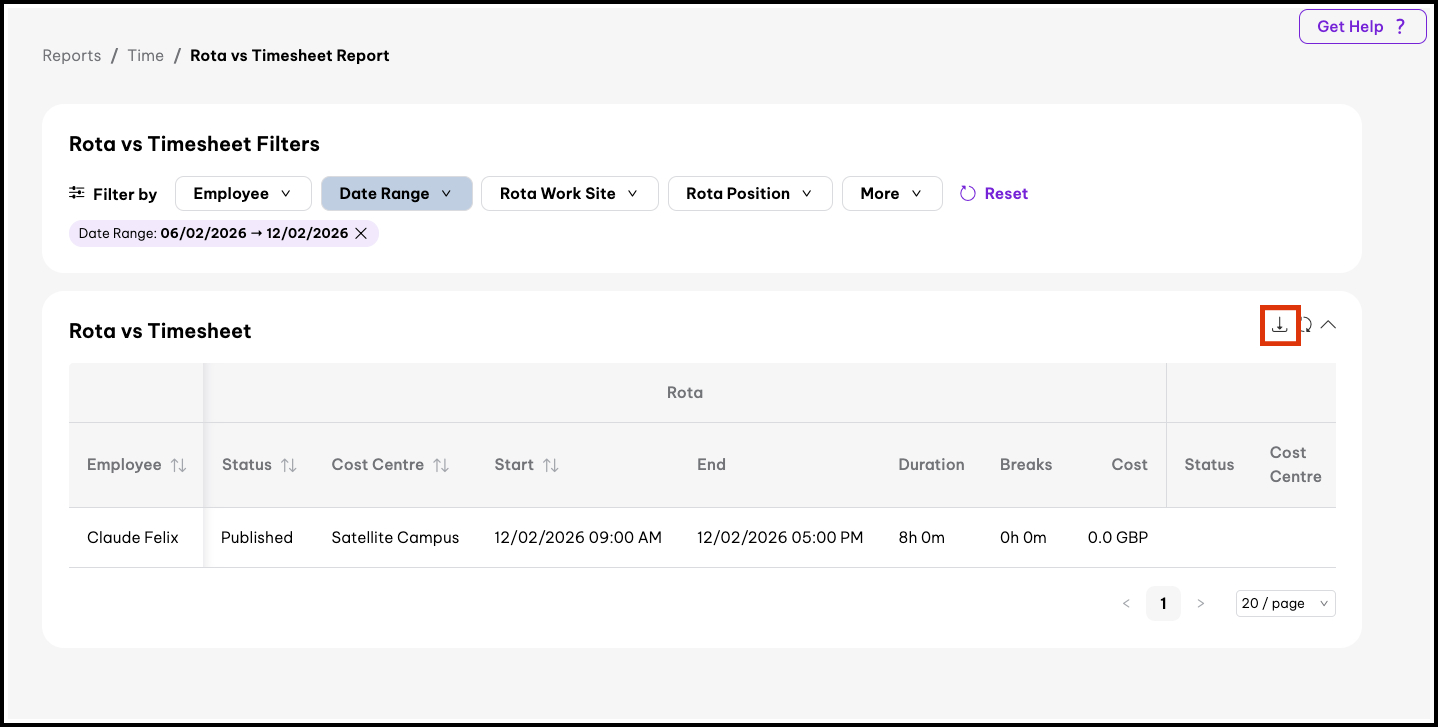Open the Rota Position filter dropdown
This screenshot has width=1438, height=727.
[748, 194]
